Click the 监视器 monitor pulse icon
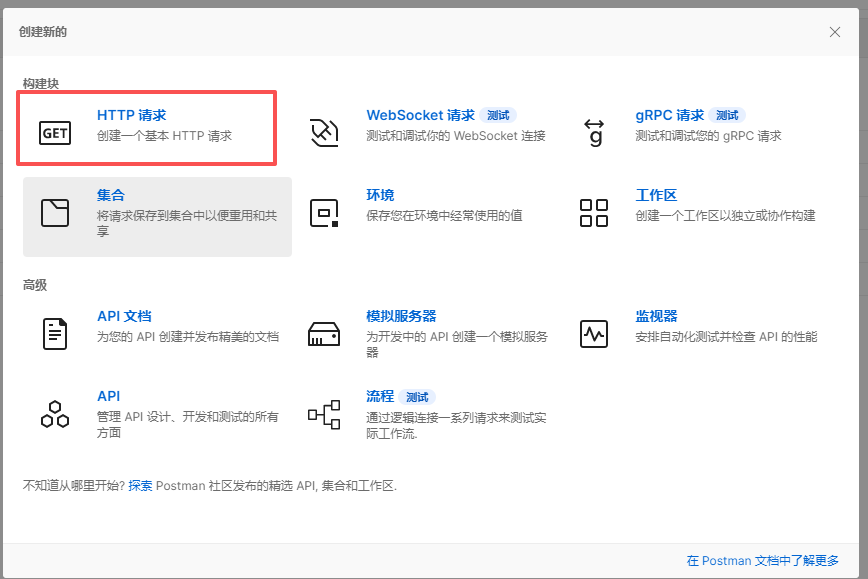Screen dimensions: 868x579 pyautogui.click(x=594, y=334)
